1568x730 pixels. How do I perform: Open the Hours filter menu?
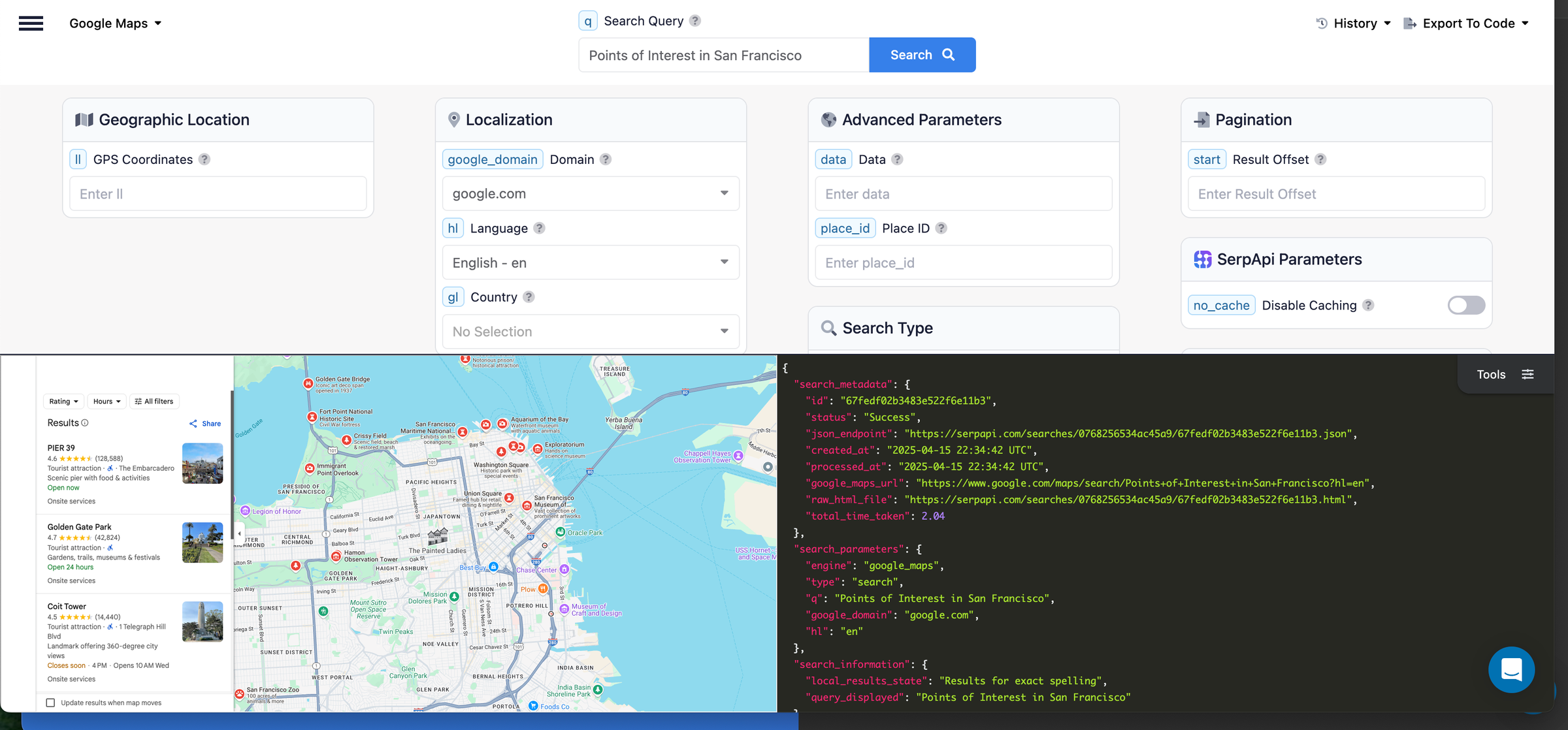coord(106,401)
